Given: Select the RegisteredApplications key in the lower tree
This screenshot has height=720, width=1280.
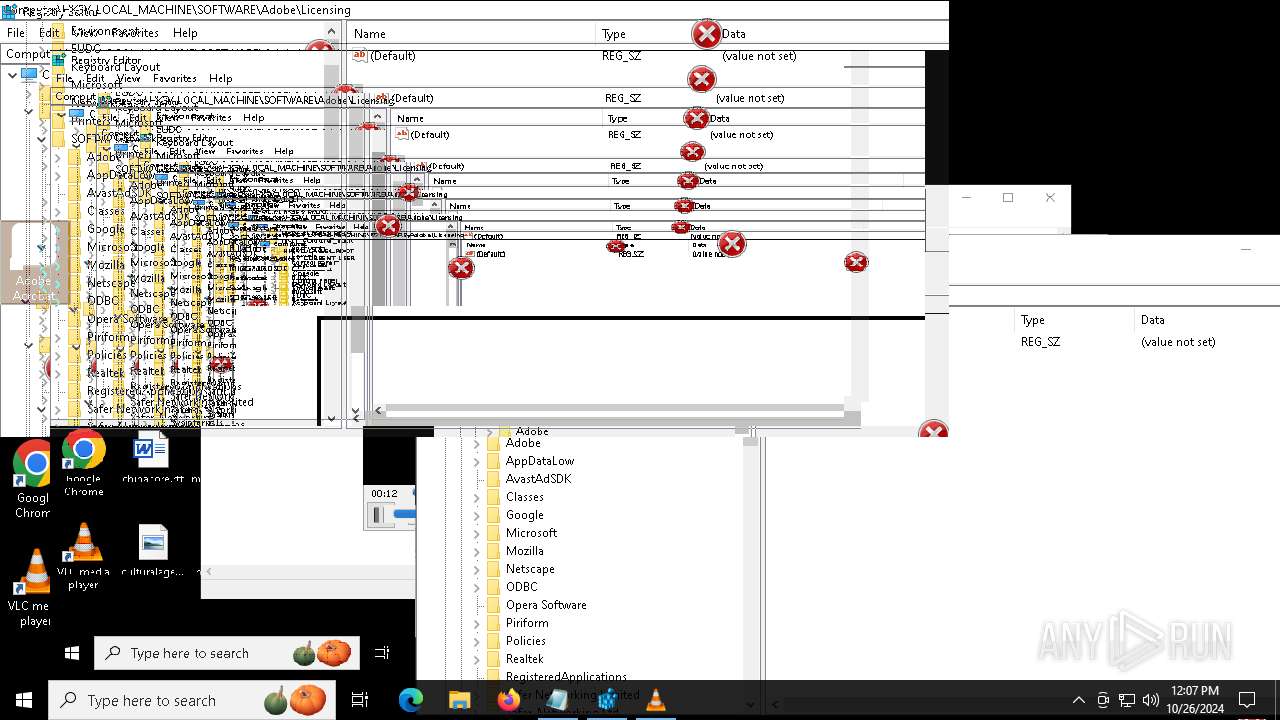Looking at the screenshot, I should tap(566, 677).
